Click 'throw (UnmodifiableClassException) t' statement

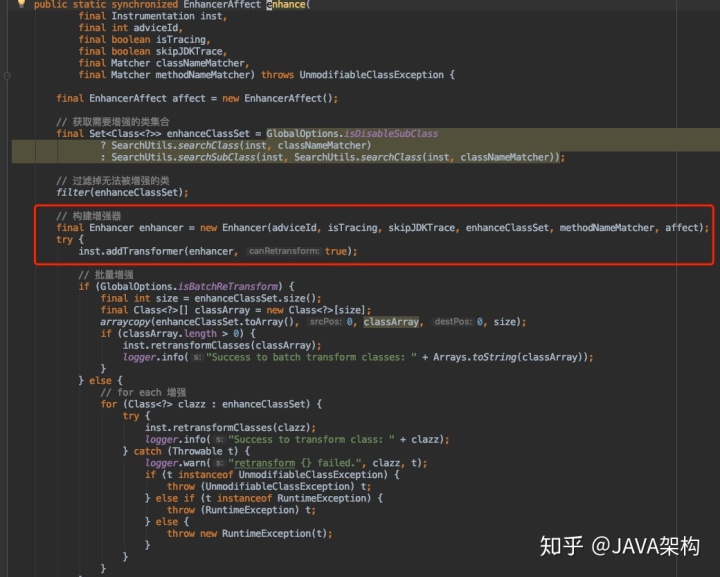tap(267, 487)
